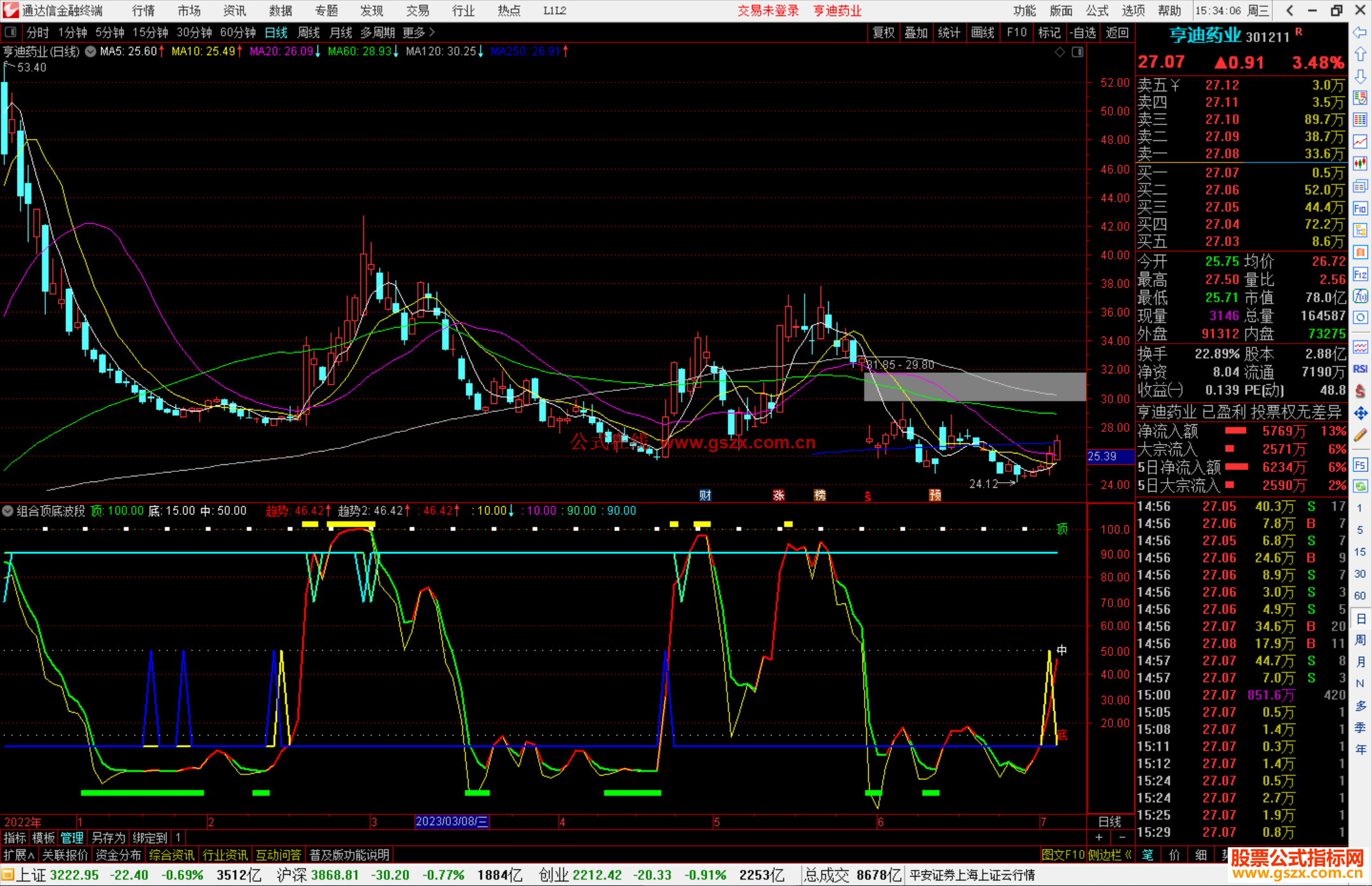Viewport: 1372px width, 886px height.
Task: Click the gray 31.85-29.80 gap rectangle
Action: pos(974,386)
